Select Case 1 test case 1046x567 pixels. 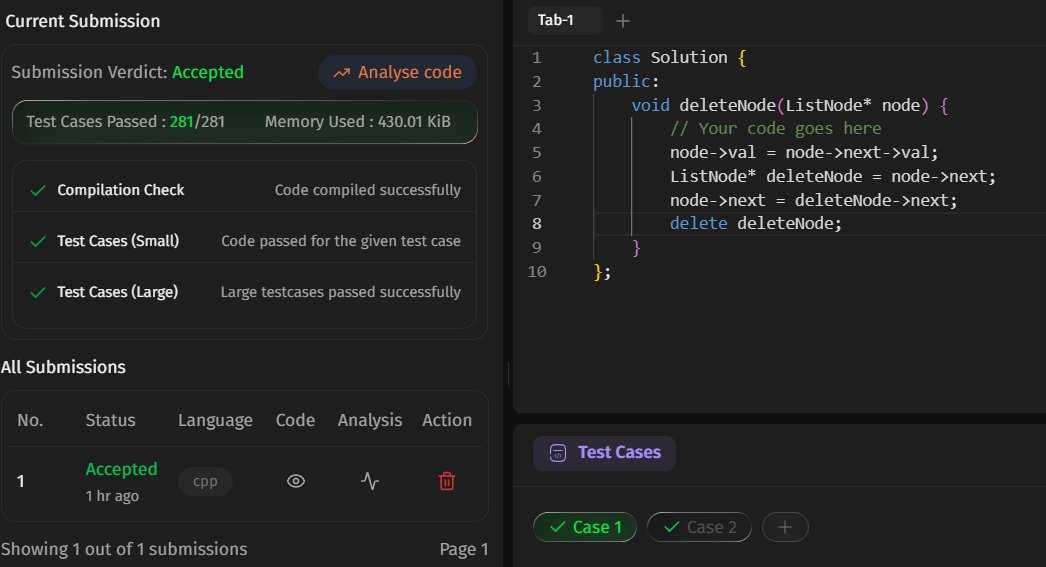coord(585,527)
